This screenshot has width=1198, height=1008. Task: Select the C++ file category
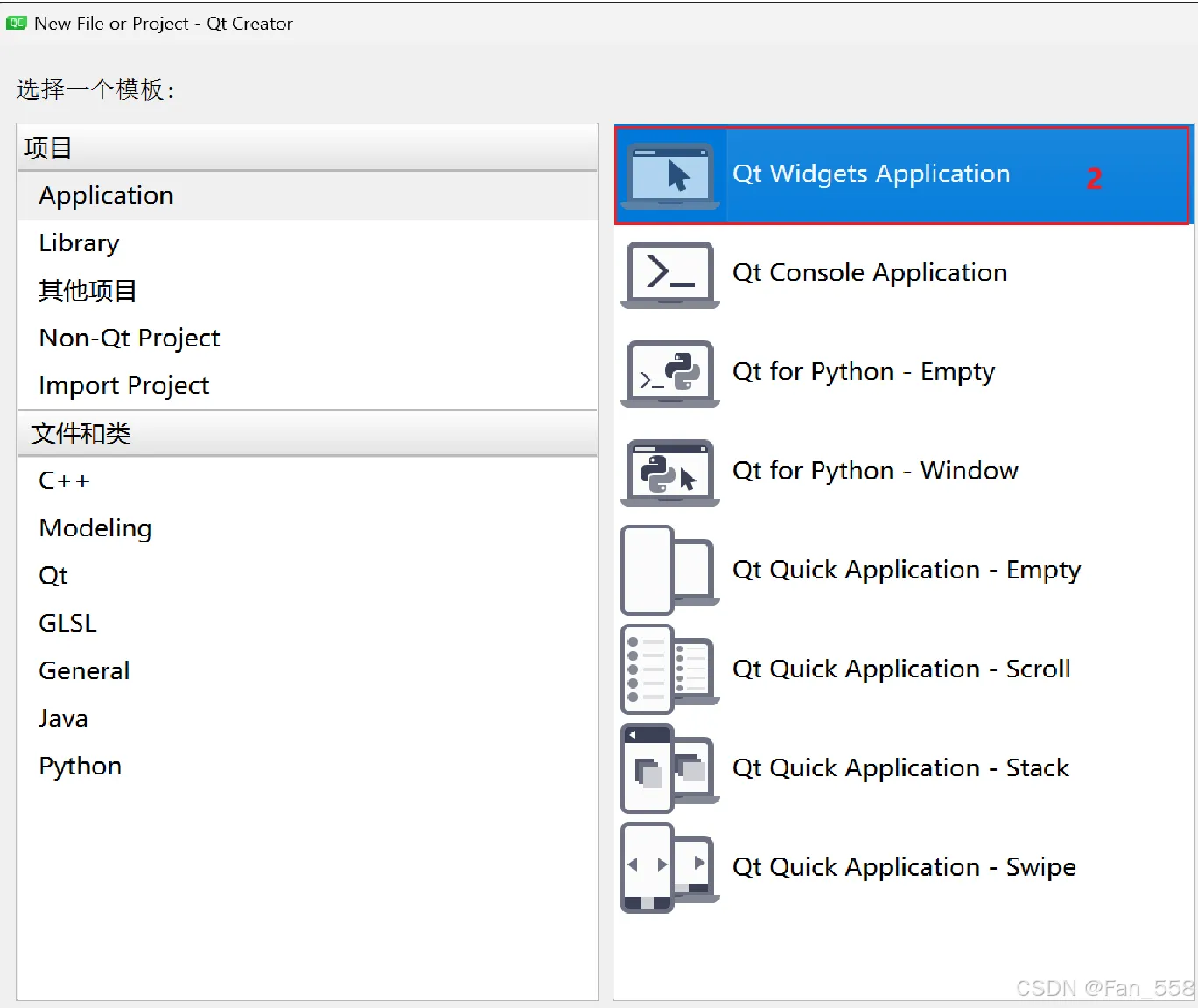point(307,481)
